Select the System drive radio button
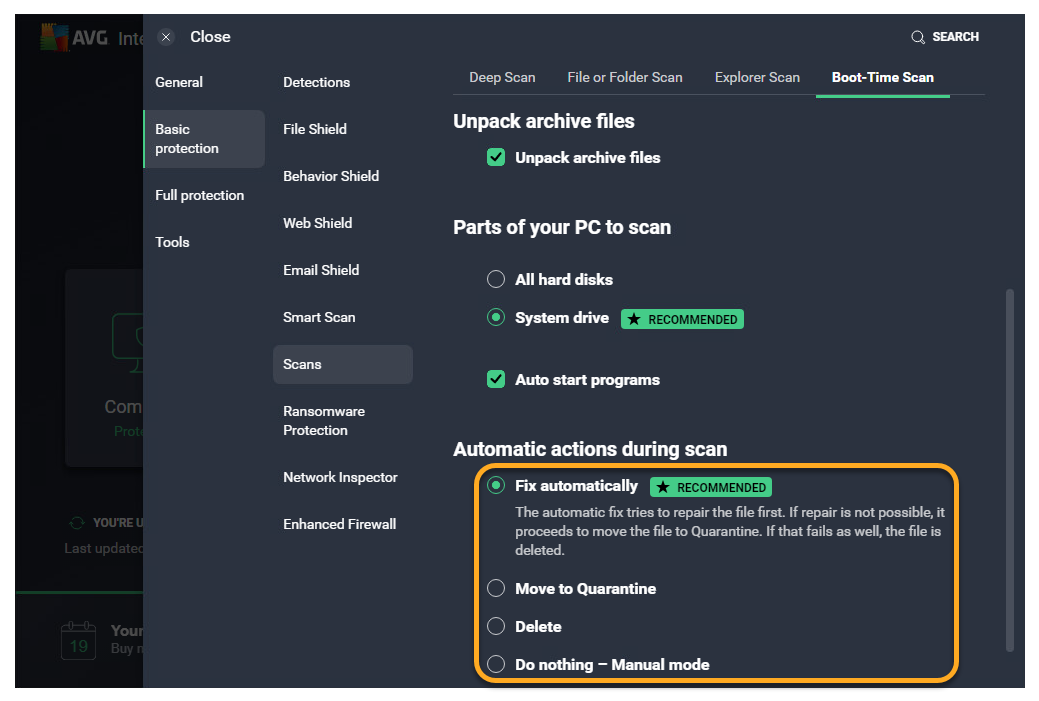Screen dimensions: 1039x701 tap(496, 318)
